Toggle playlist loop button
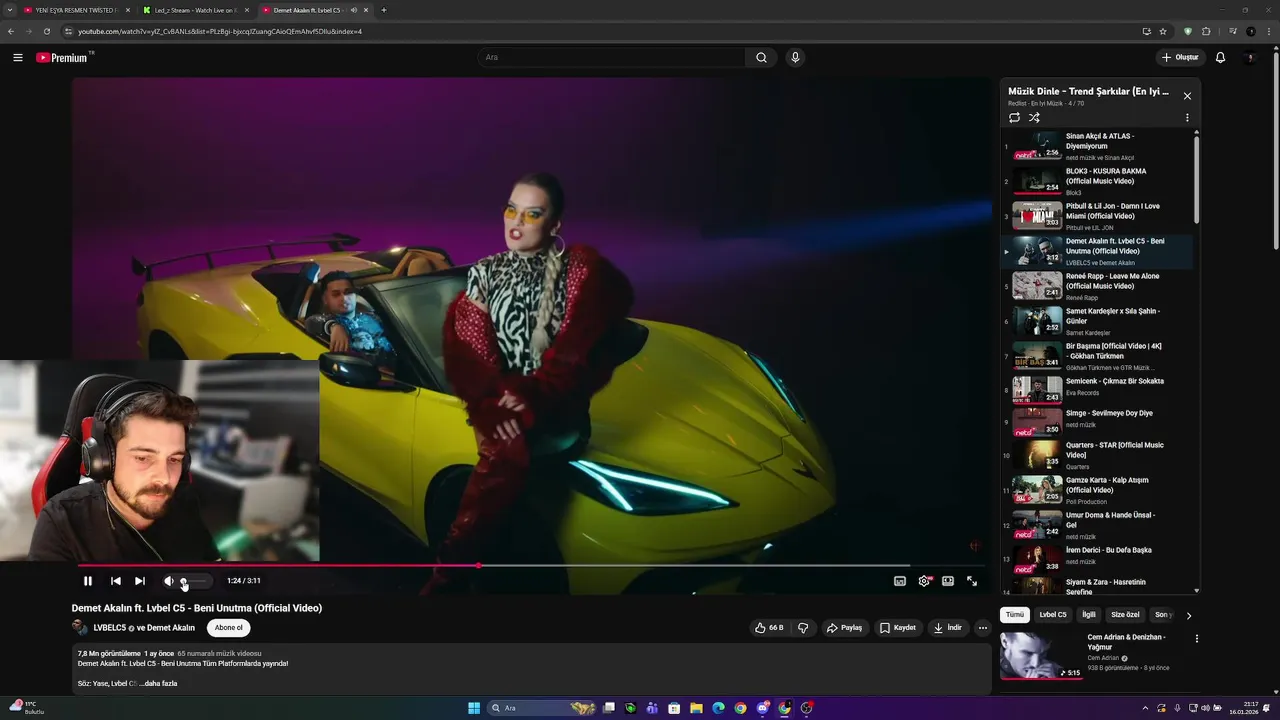This screenshot has width=1280, height=720. pyautogui.click(x=1014, y=118)
